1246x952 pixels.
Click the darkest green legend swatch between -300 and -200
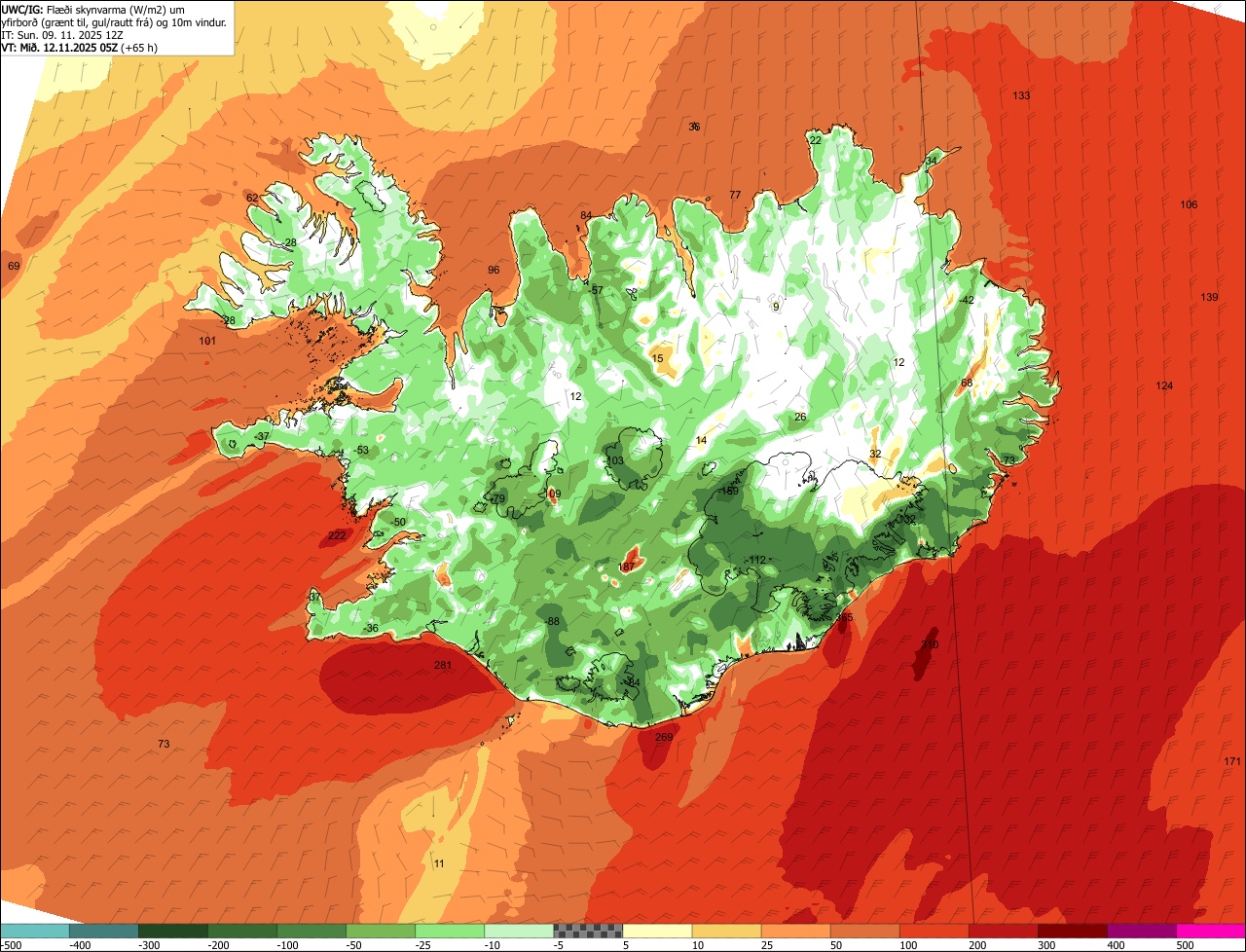click(172, 931)
